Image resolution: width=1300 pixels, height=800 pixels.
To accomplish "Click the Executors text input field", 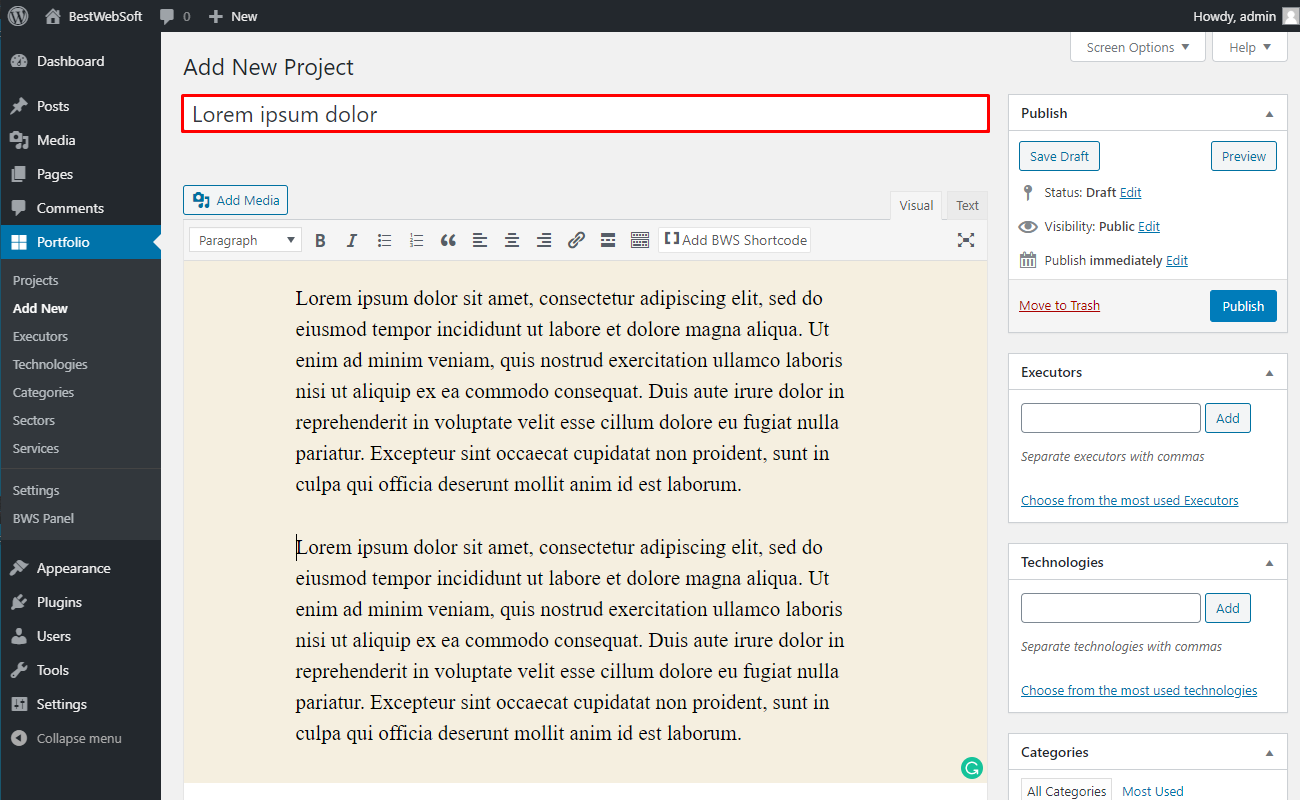I will tap(1110, 418).
